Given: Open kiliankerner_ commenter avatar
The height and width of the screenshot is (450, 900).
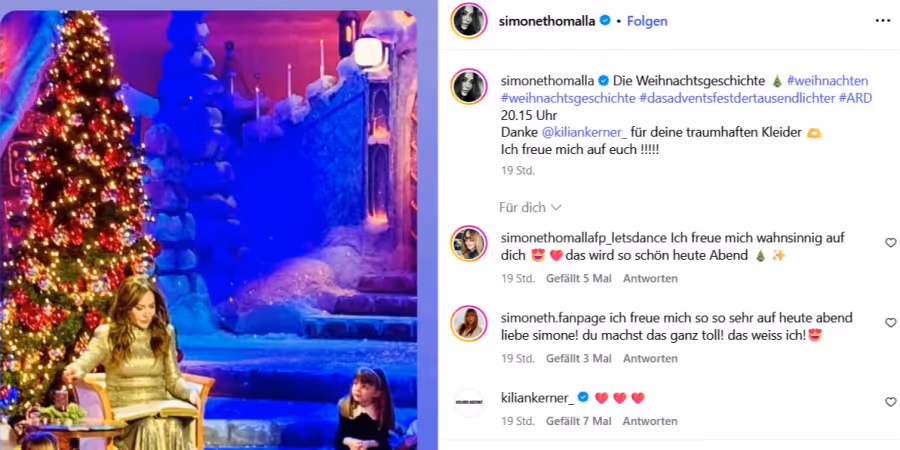Looking at the screenshot, I should (x=469, y=403).
